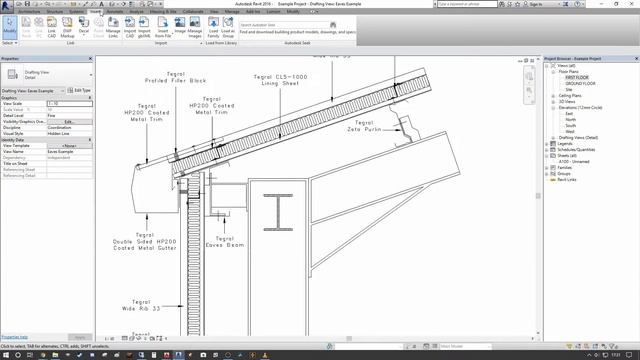
Task: Select the Modify tool in the ribbon
Action: point(10,27)
